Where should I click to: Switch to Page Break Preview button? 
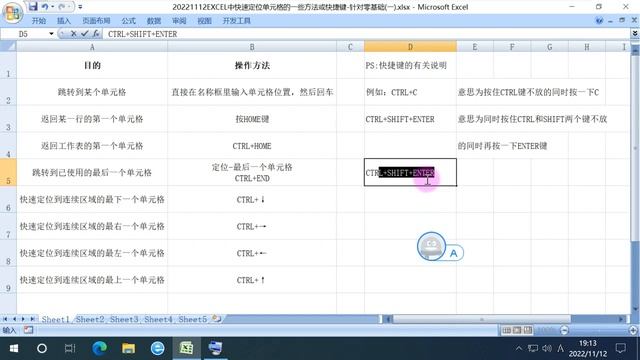528,330
